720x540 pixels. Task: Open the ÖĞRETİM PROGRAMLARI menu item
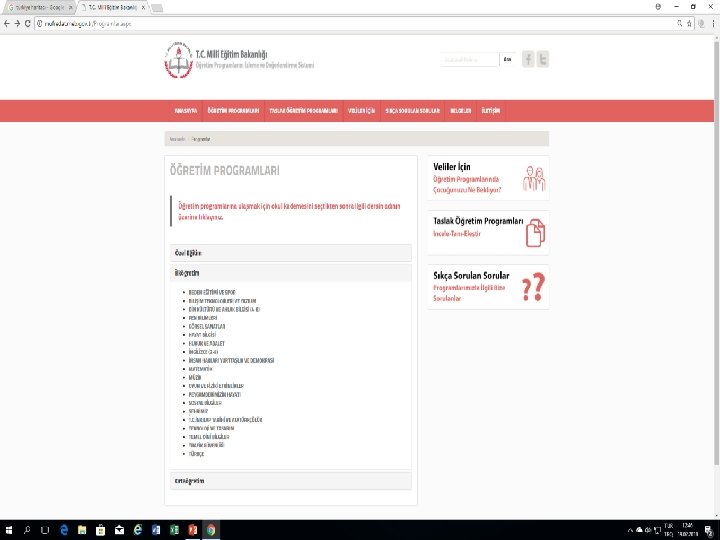coord(233,111)
